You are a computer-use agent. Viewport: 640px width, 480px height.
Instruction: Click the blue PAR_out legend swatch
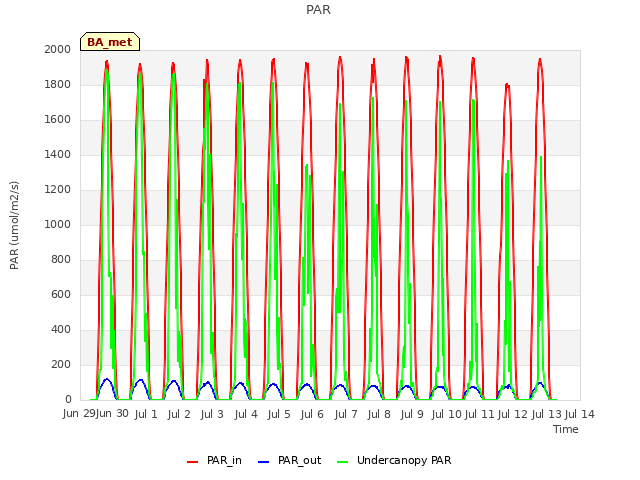[264, 462]
